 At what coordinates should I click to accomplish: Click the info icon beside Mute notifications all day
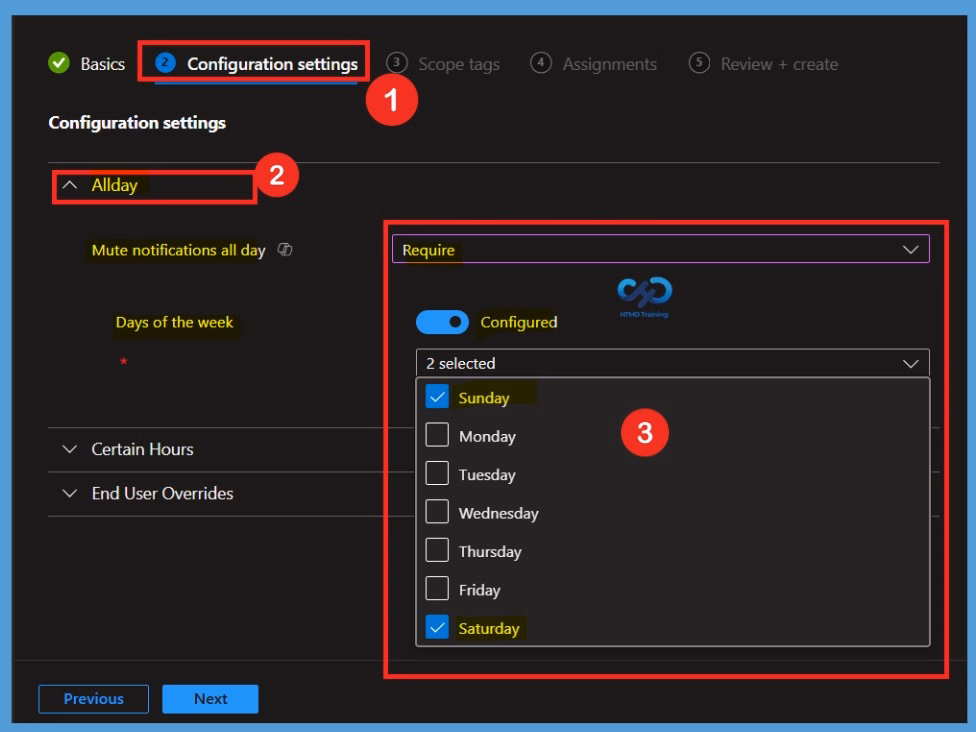point(285,250)
